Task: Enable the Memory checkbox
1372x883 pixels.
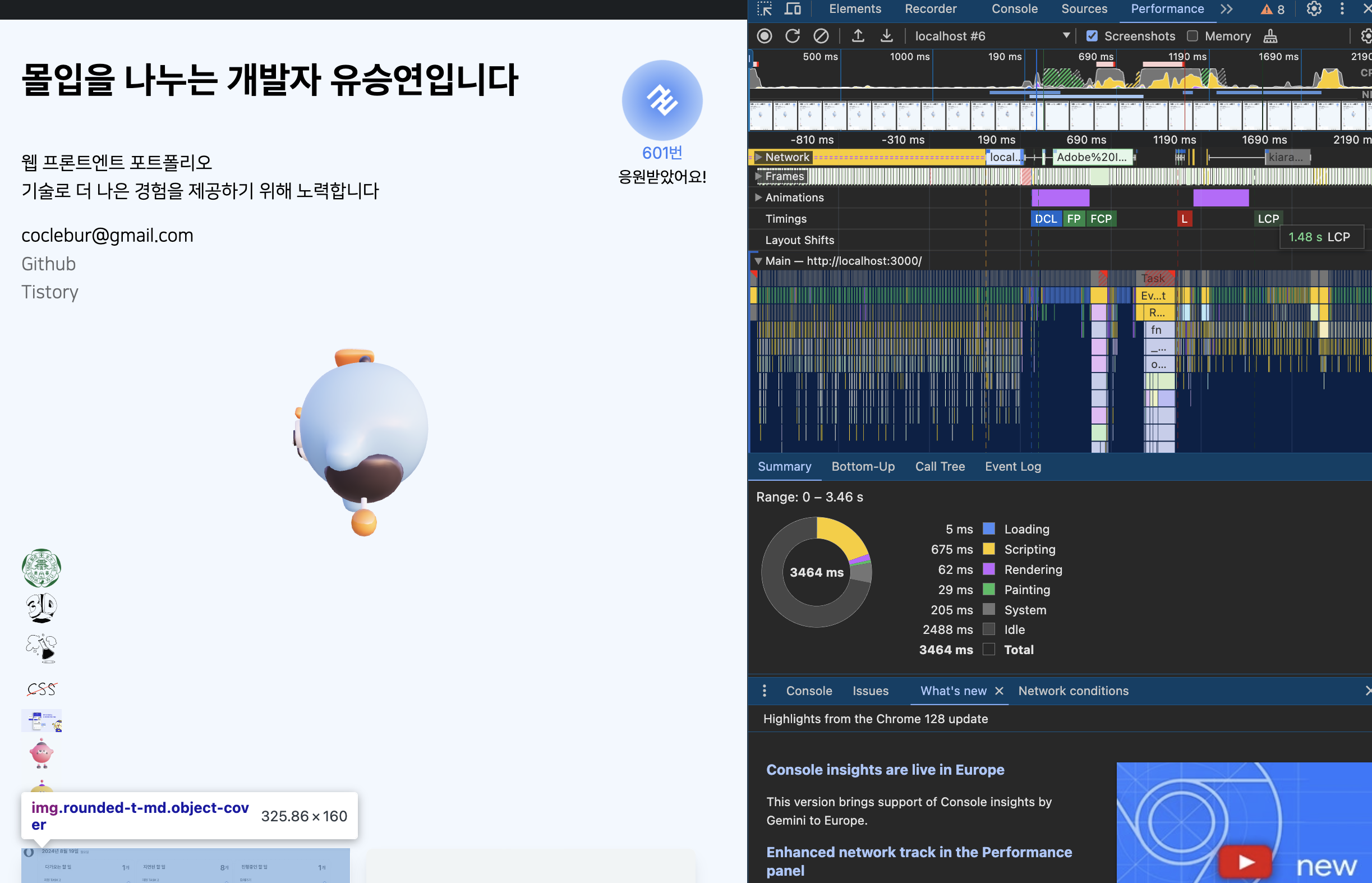Action: coord(1193,36)
